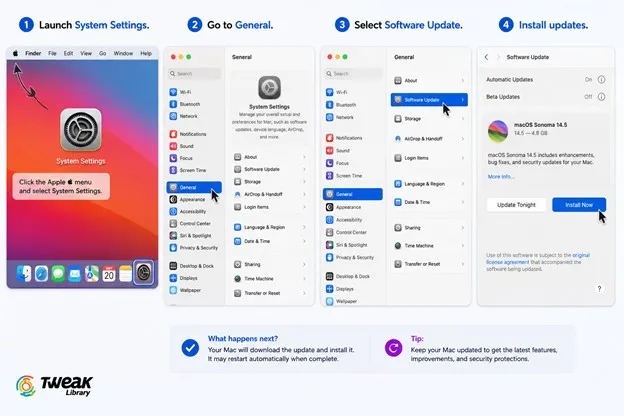Launch System Settings from the Dock
Image resolution: width=624 pixels, height=416 pixels.
143,273
